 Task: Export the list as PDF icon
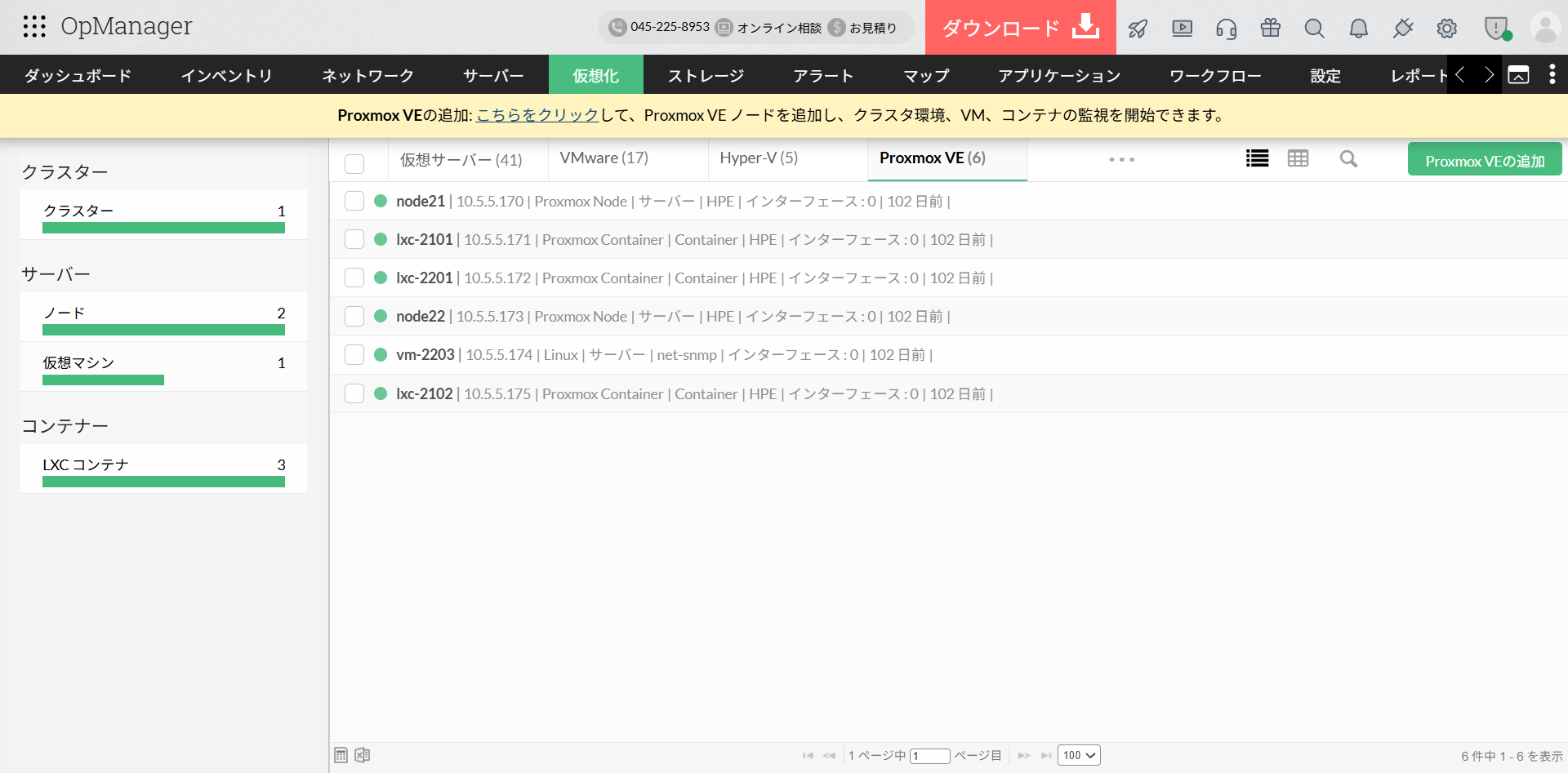pos(341,755)
